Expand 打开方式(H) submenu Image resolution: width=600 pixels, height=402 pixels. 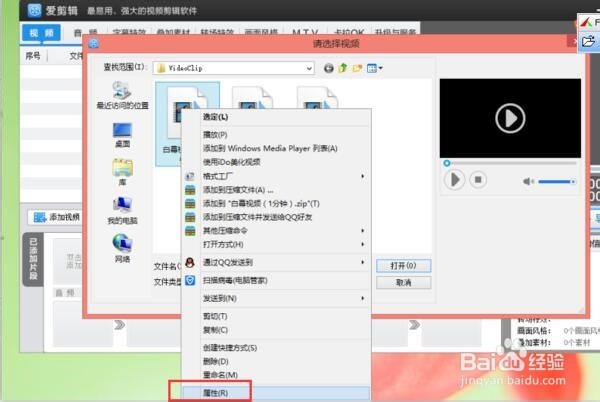pyautogui.click(x=276, y=244)
